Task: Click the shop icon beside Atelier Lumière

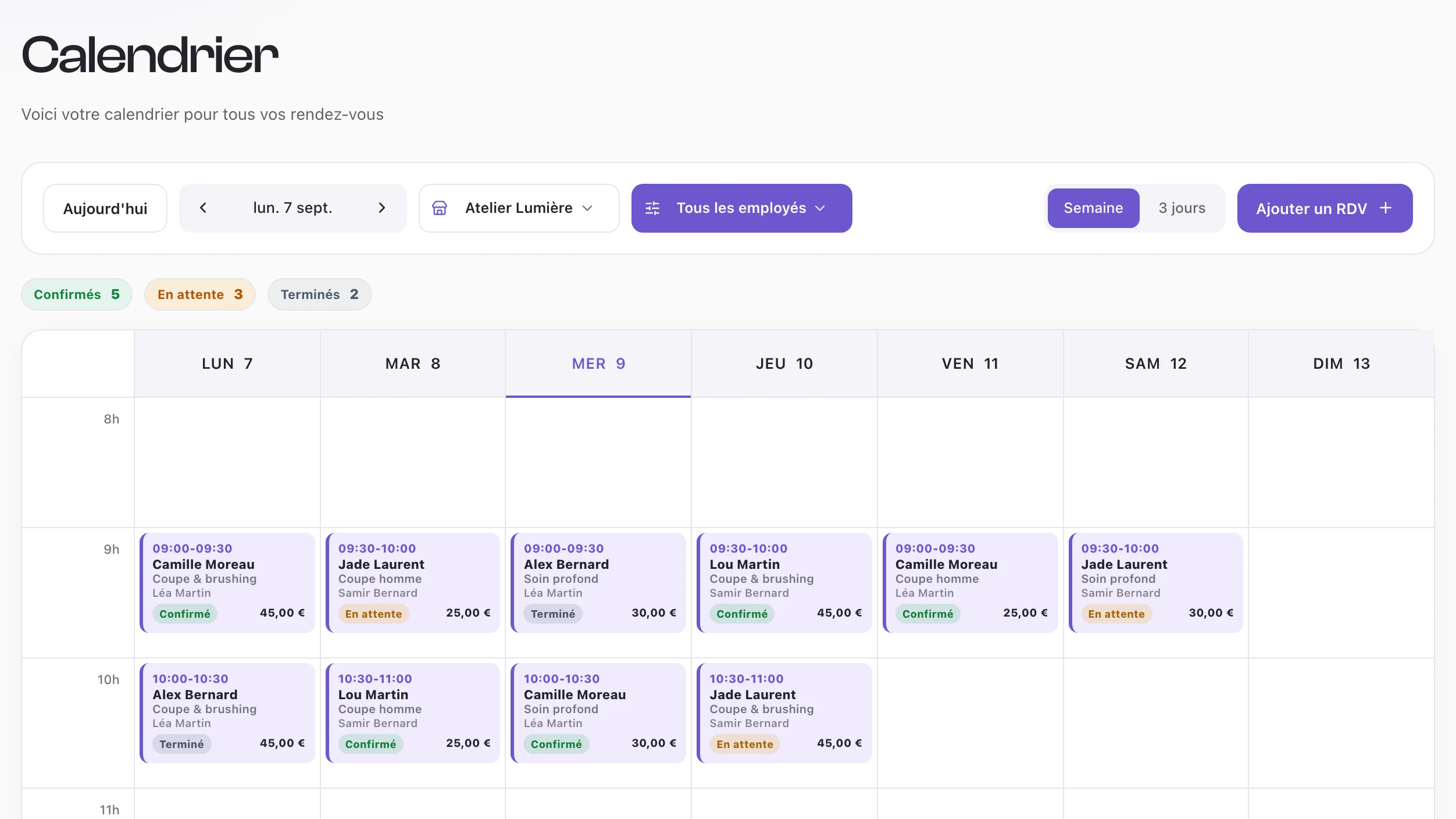Action: [440, 208]
